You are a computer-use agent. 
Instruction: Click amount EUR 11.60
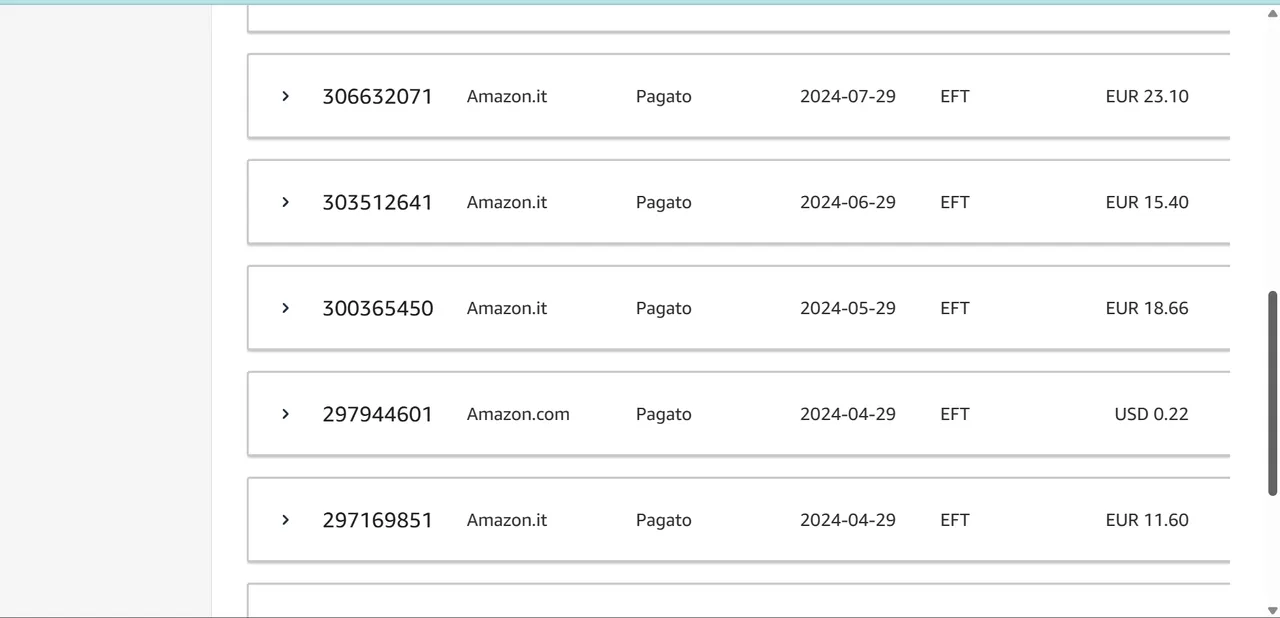[x=1147, y=520]
